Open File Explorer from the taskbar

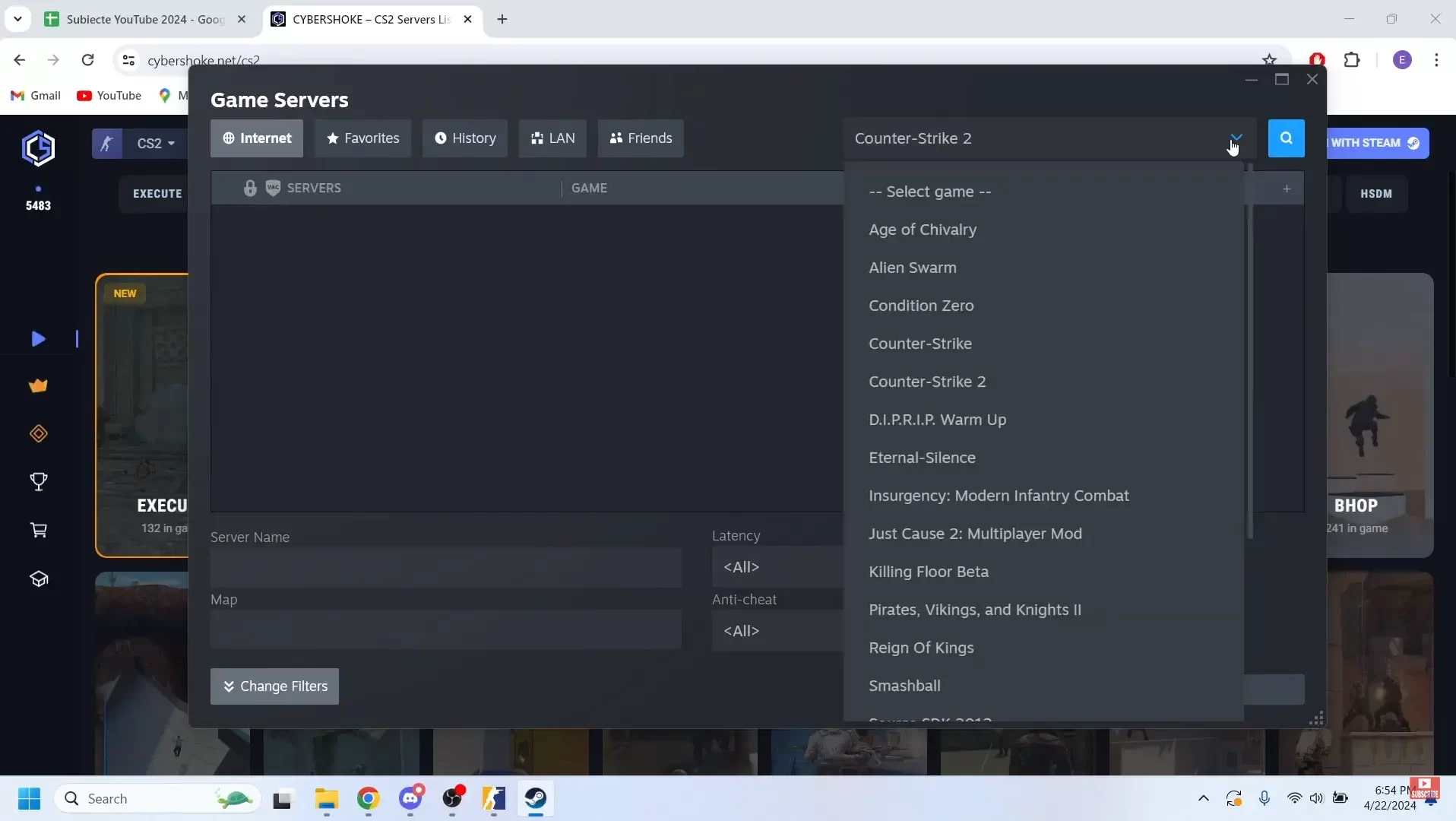coord(327,798)
